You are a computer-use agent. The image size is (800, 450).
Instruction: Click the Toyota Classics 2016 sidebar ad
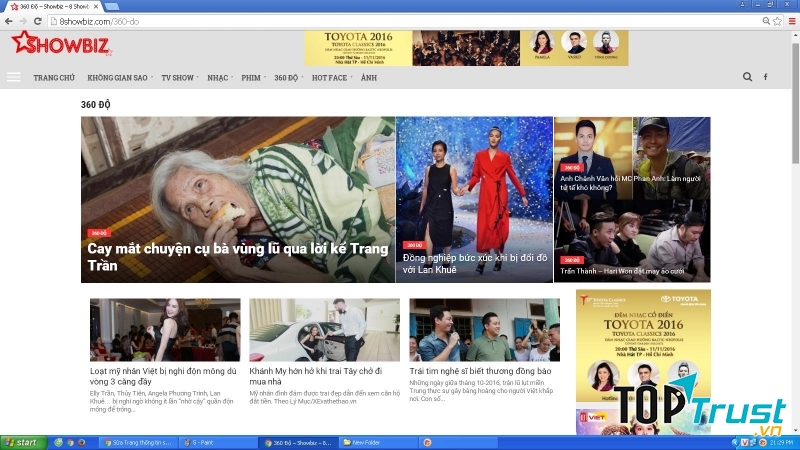tap(643, 346)
